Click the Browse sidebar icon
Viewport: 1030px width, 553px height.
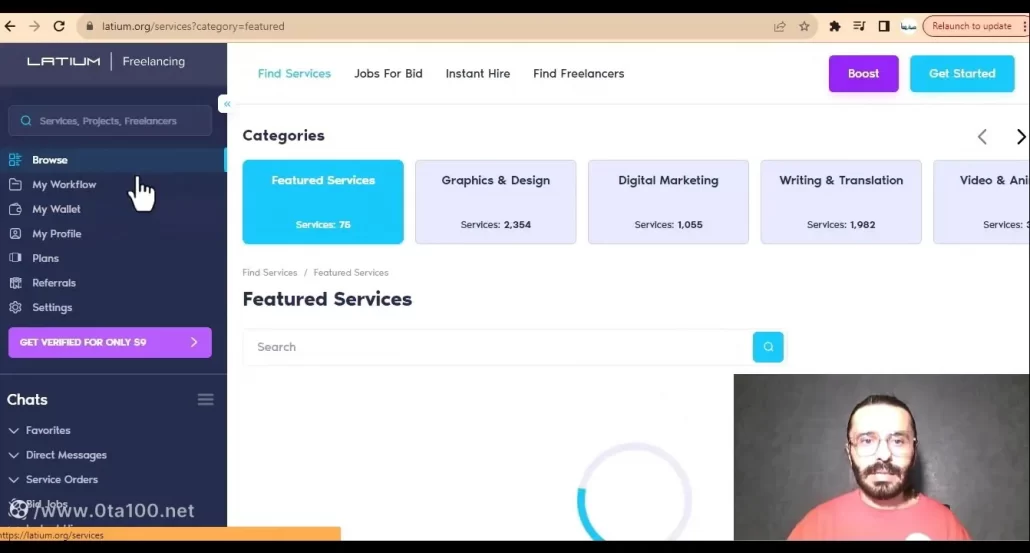pos(15,160)
